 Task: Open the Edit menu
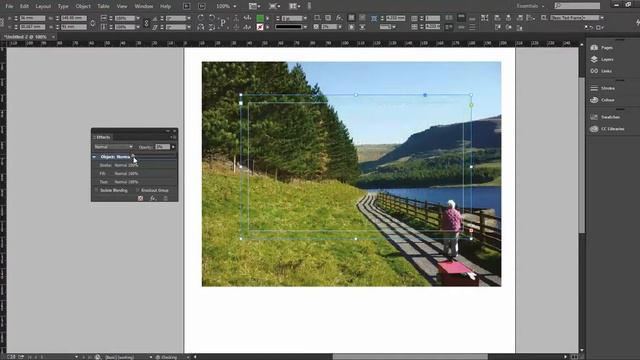[24, 6]
